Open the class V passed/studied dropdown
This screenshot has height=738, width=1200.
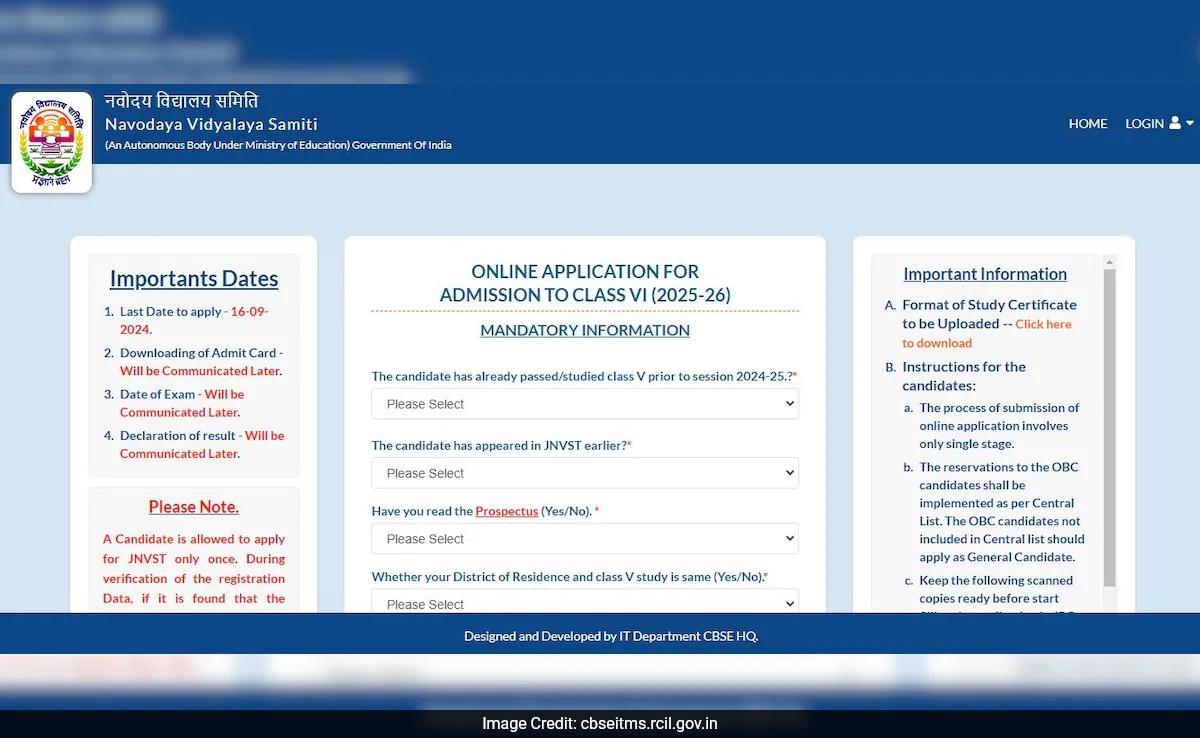coord(584,403)
